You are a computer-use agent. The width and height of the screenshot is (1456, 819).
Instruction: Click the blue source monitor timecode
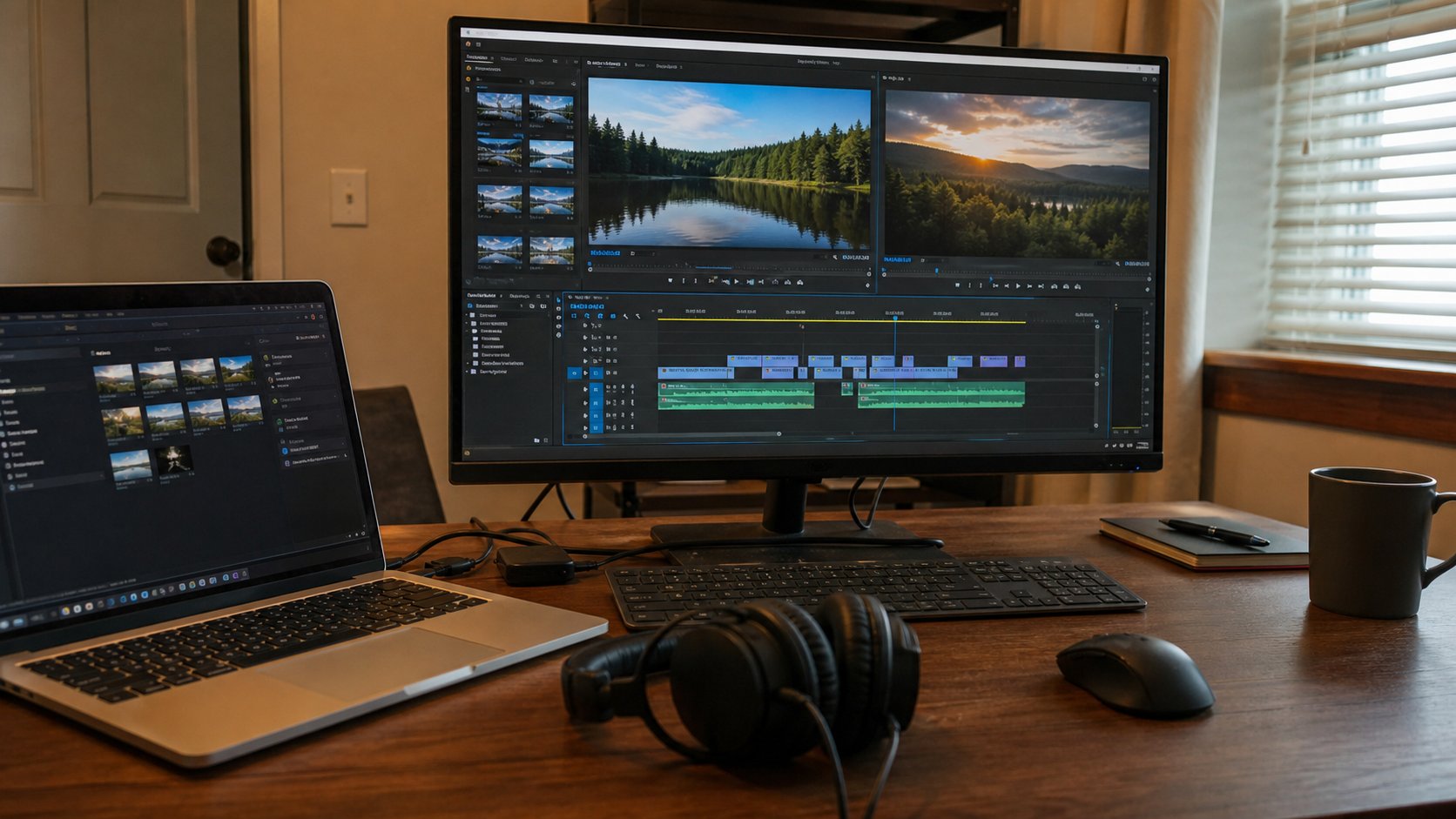click(605, 252)
